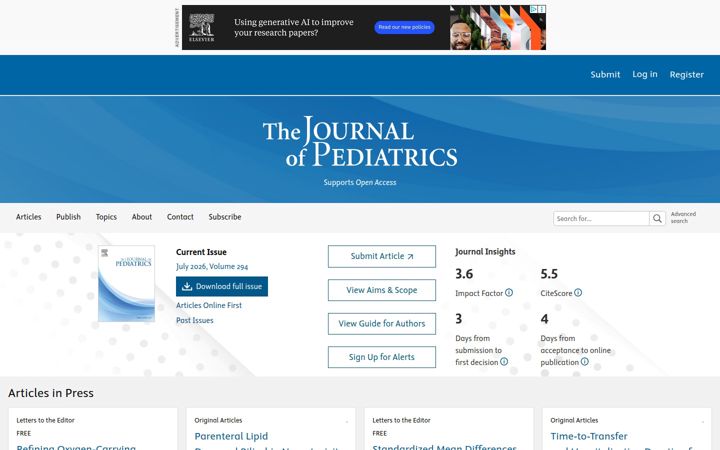Click the search magnifier icon
Screen dimensions: 720x450
[x=658, y=219]
